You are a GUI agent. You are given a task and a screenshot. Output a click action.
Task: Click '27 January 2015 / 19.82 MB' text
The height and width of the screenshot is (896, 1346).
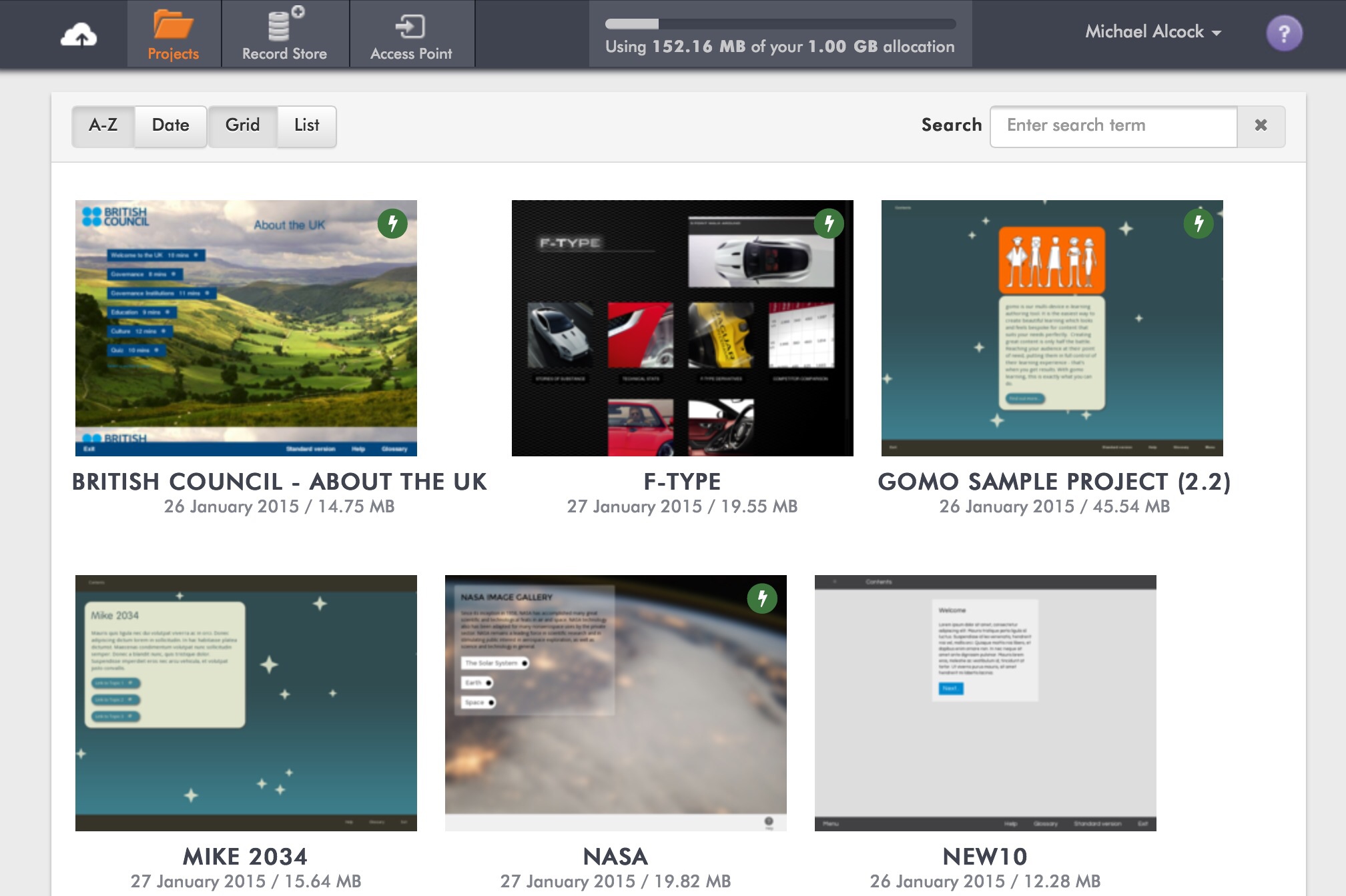616,881
